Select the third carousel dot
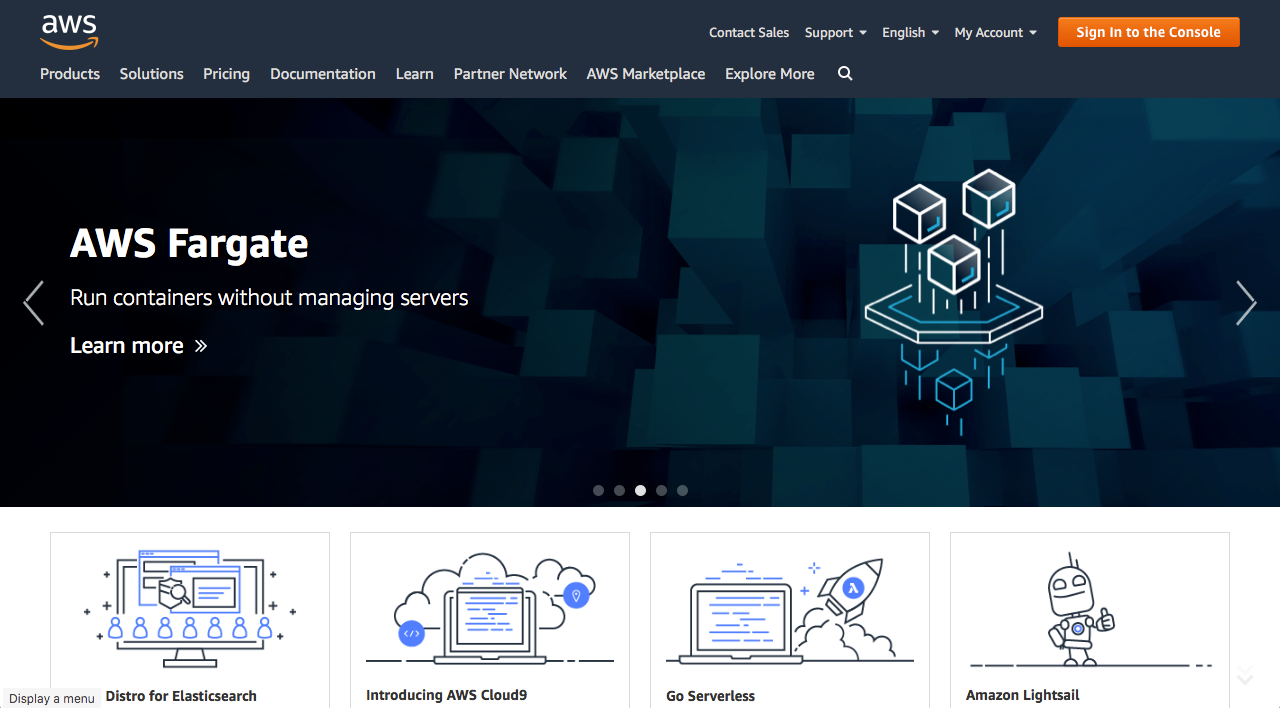Viewport: 1280px width, 708px height. [640, 491]
